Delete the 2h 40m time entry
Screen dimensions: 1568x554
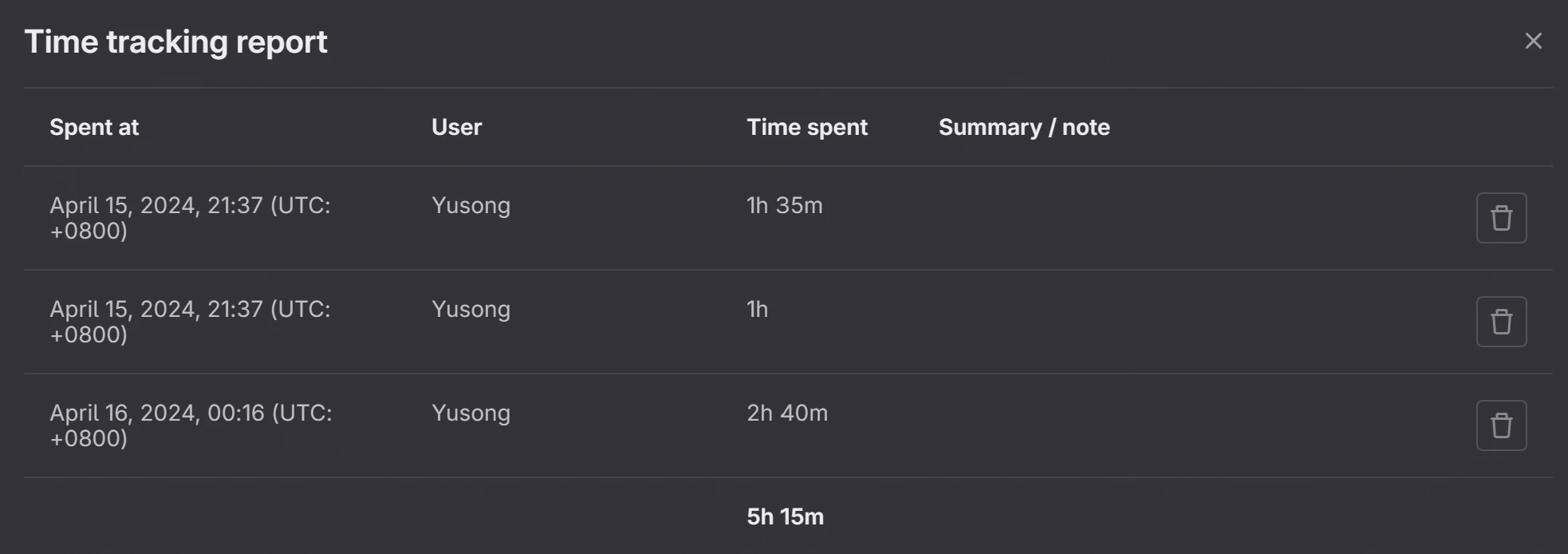tap(1501, 425)
